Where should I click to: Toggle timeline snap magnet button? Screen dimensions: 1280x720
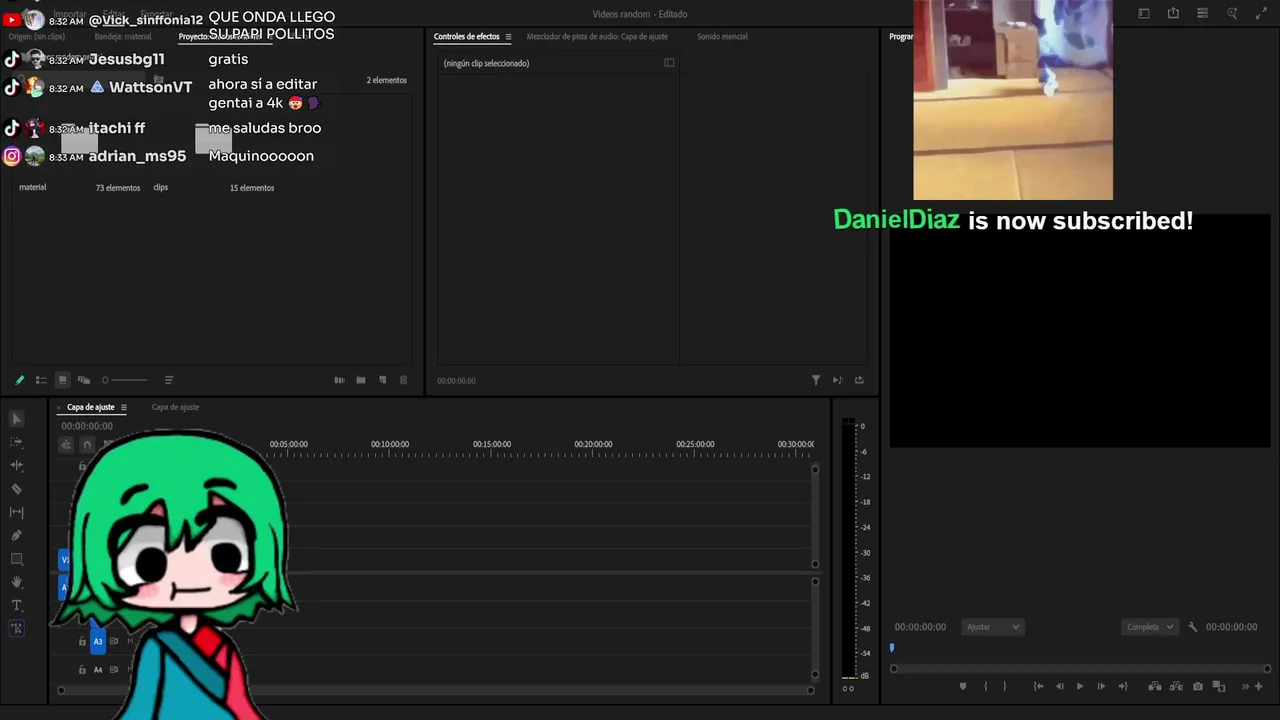click(x=87, y=445)
